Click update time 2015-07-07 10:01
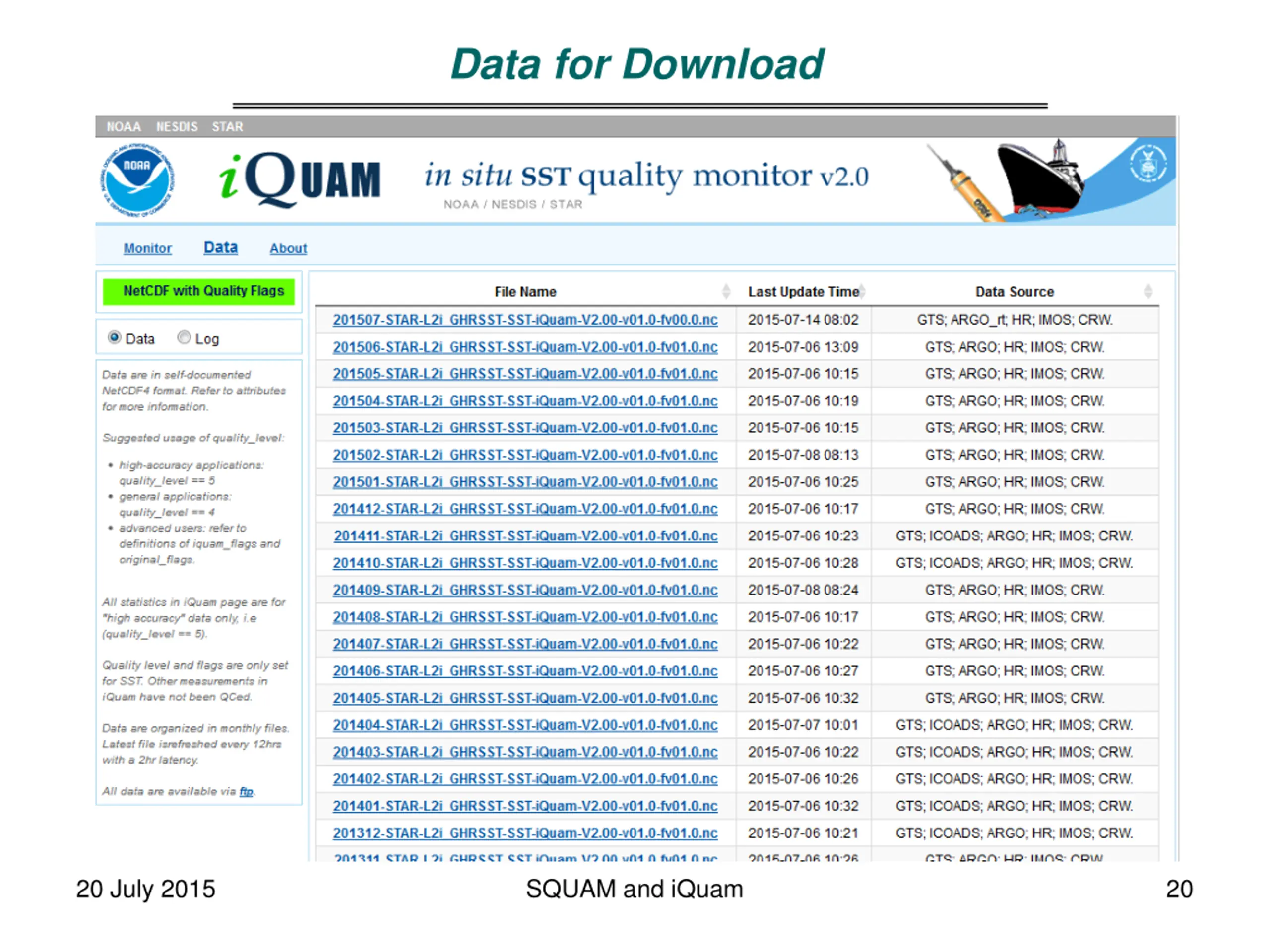1270x952 pixels. pyautogui.click(x=803, y=725)
